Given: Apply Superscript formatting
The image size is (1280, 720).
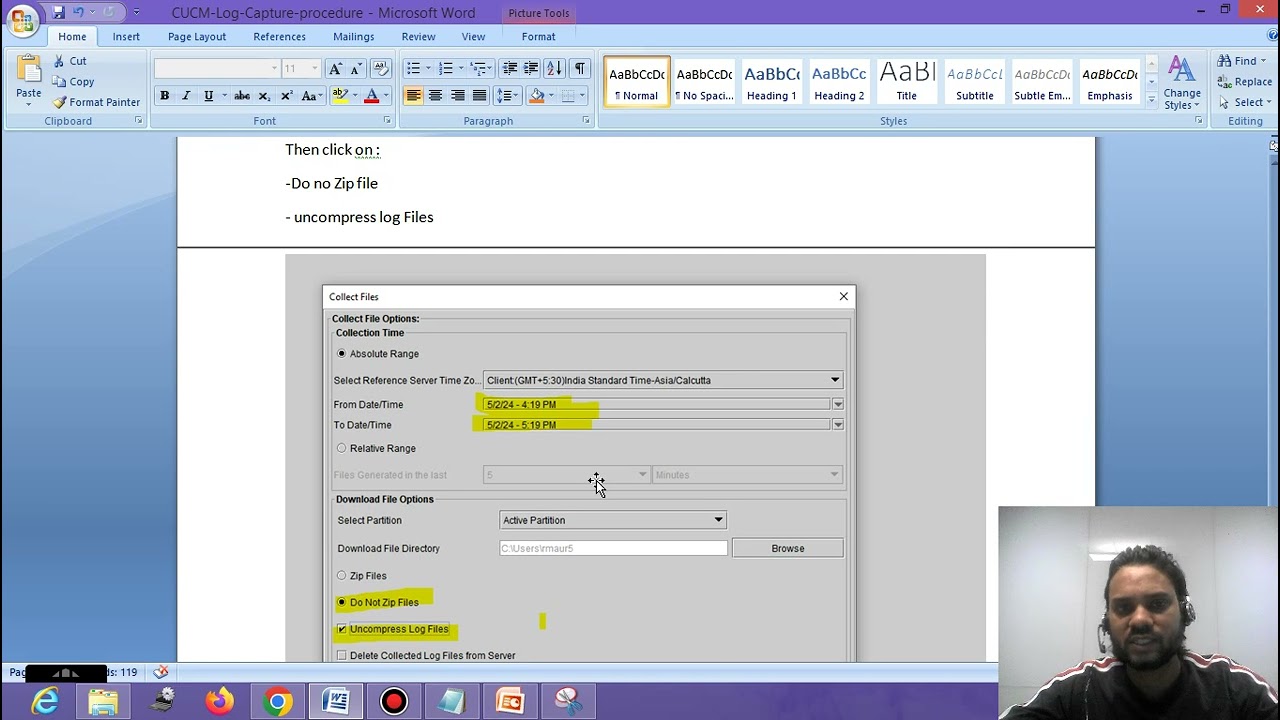Looking at the screenshot, I should coord(286,96).
